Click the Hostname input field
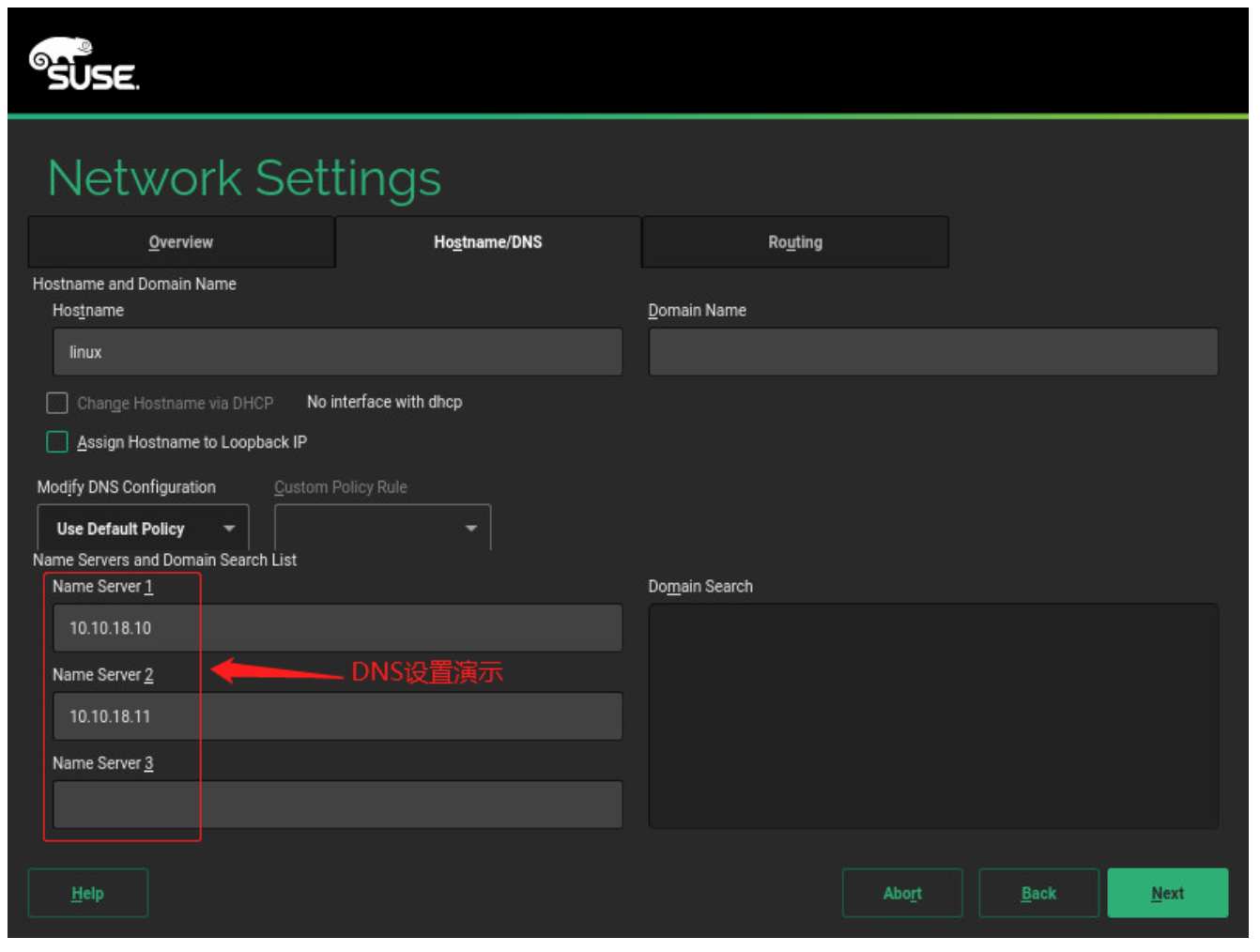The width and height of the screenshot is (1260, 952). click(x=337, y=352)
